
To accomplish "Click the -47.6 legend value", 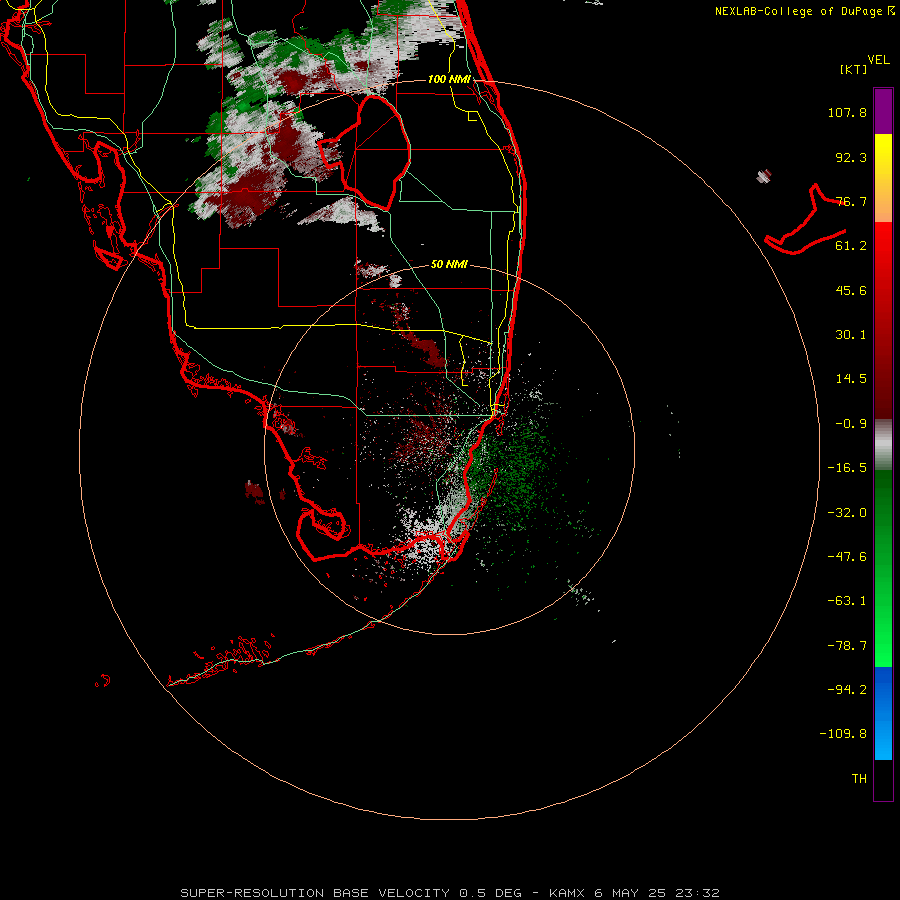I will coord(847,557).
